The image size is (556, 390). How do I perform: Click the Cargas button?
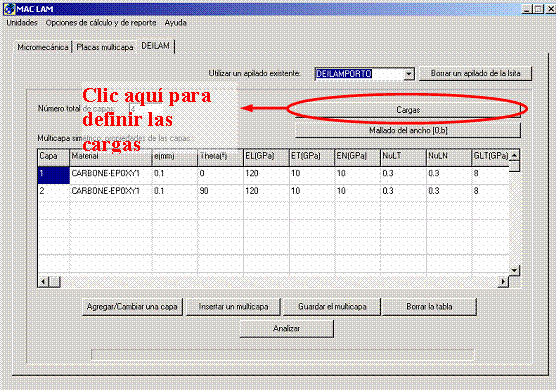click(408, 110)
